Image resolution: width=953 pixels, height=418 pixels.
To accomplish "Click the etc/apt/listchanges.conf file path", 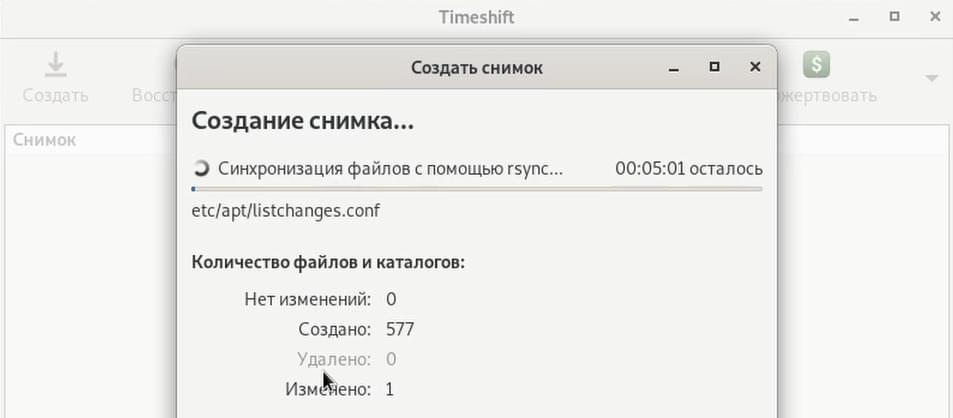I will 286,211.
